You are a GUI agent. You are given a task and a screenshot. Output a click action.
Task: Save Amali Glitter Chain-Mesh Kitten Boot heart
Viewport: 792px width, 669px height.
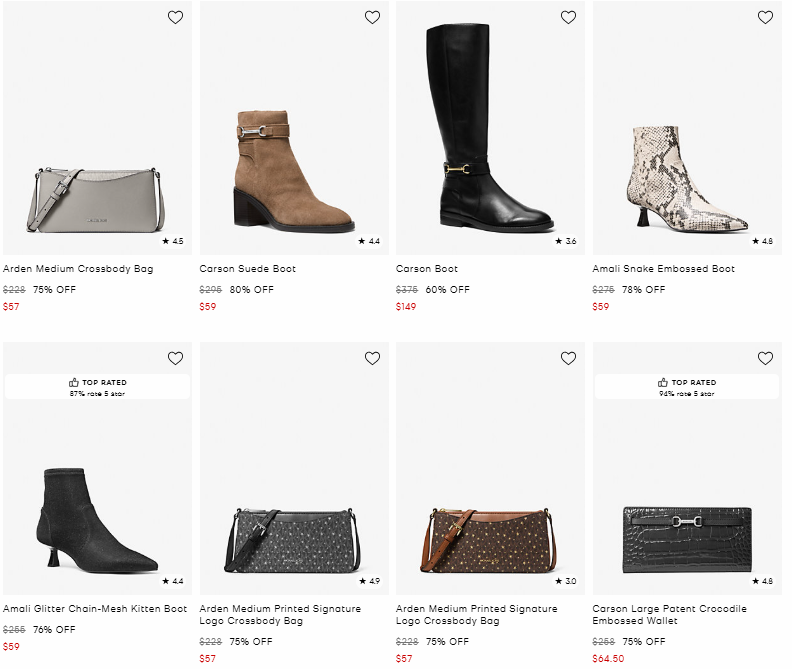coord(176,358)
